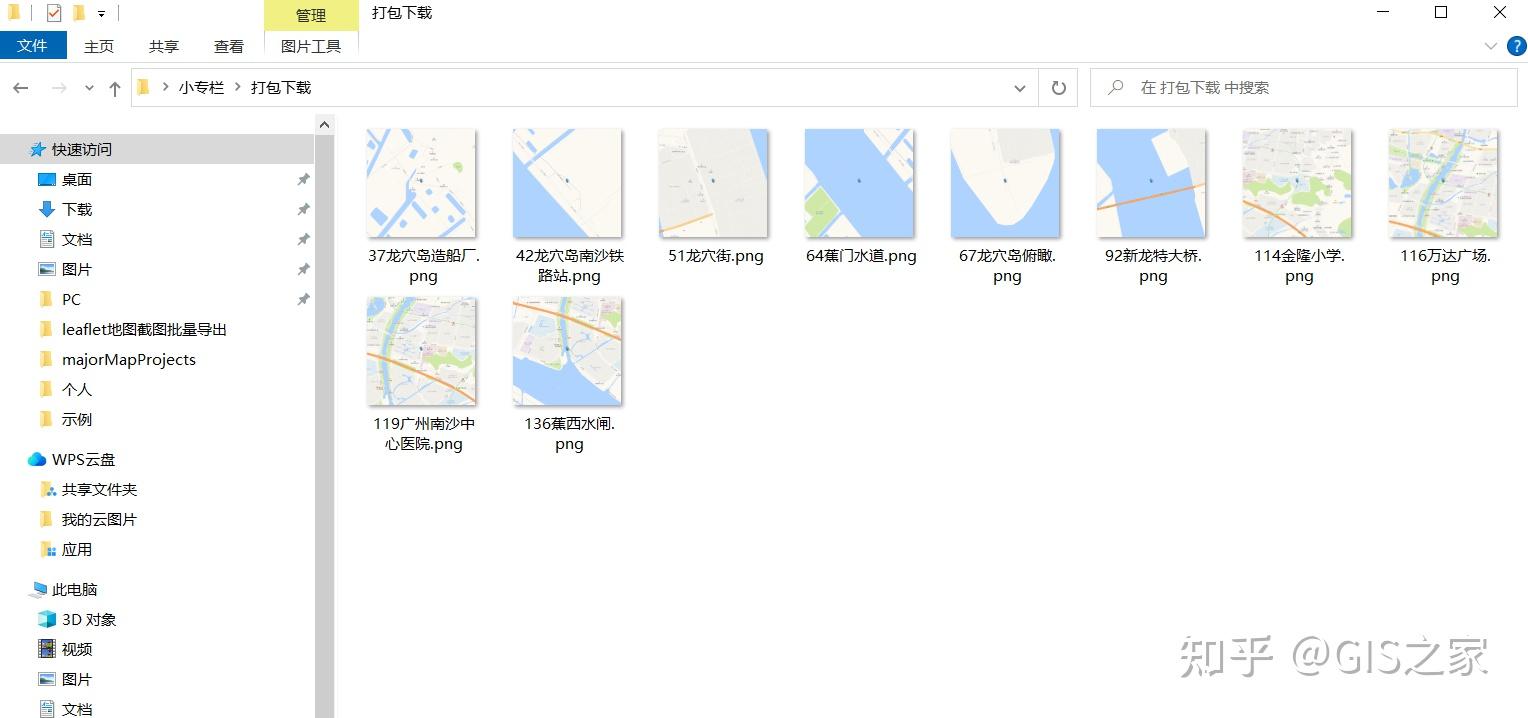Navigate back using the back arrow
Viewport: 1528px width, 718px height.
(20, 87)
